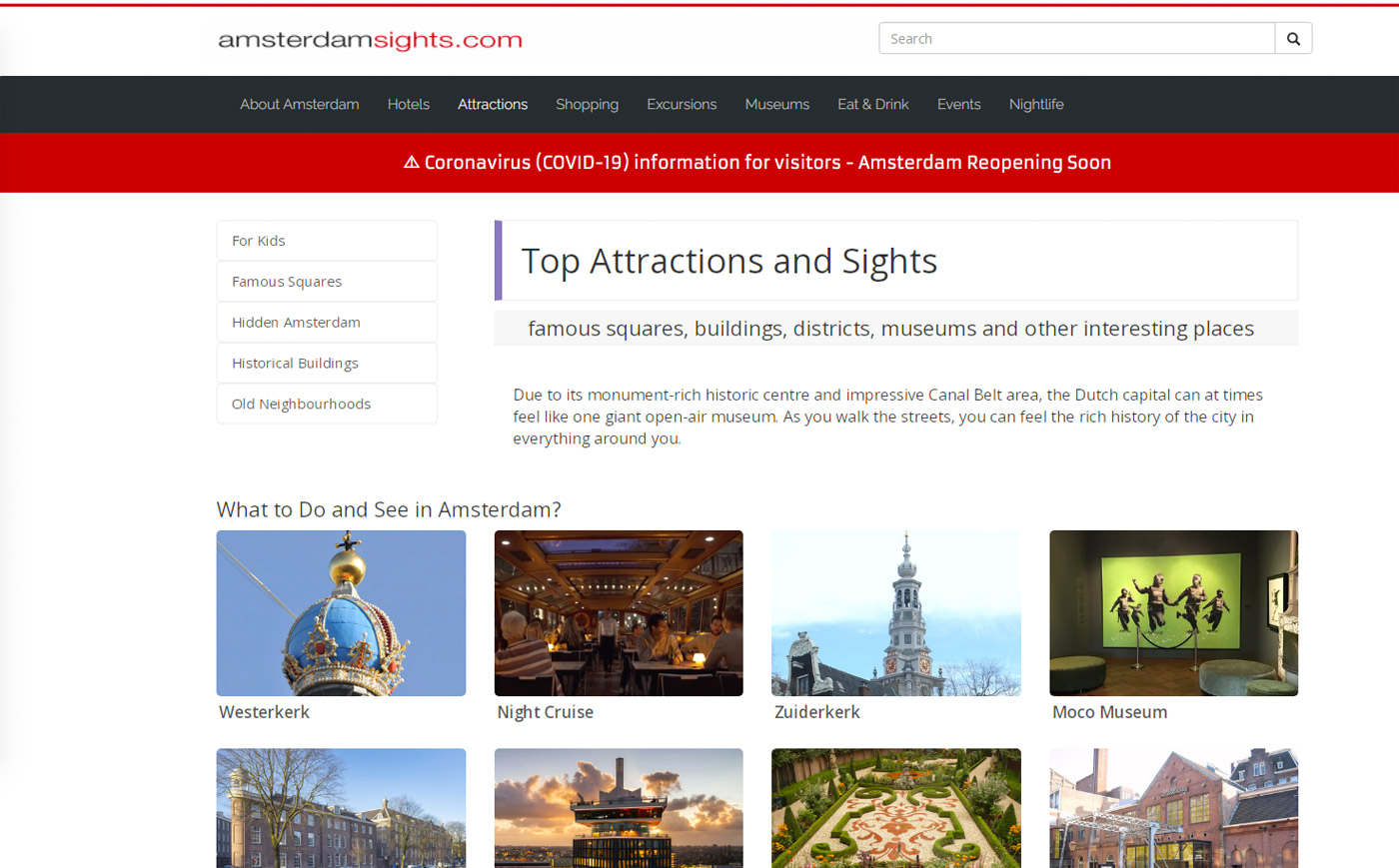Open the Shopping navigation item
The height and width of the screenshot is (868, 1399).
(x=587, y=104)
